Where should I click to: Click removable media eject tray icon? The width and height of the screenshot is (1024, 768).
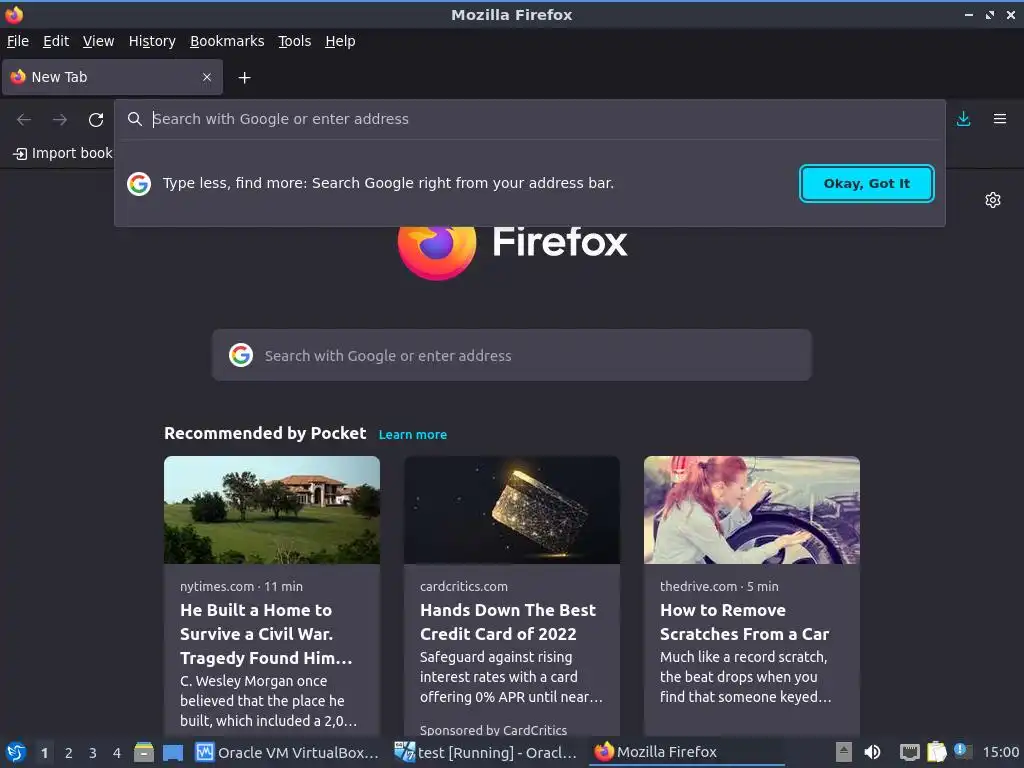point(844,752)
